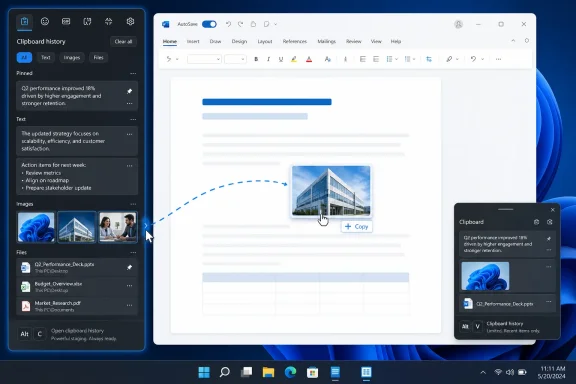
Task: Open the font name combo box
Action: tap(204, 59)
